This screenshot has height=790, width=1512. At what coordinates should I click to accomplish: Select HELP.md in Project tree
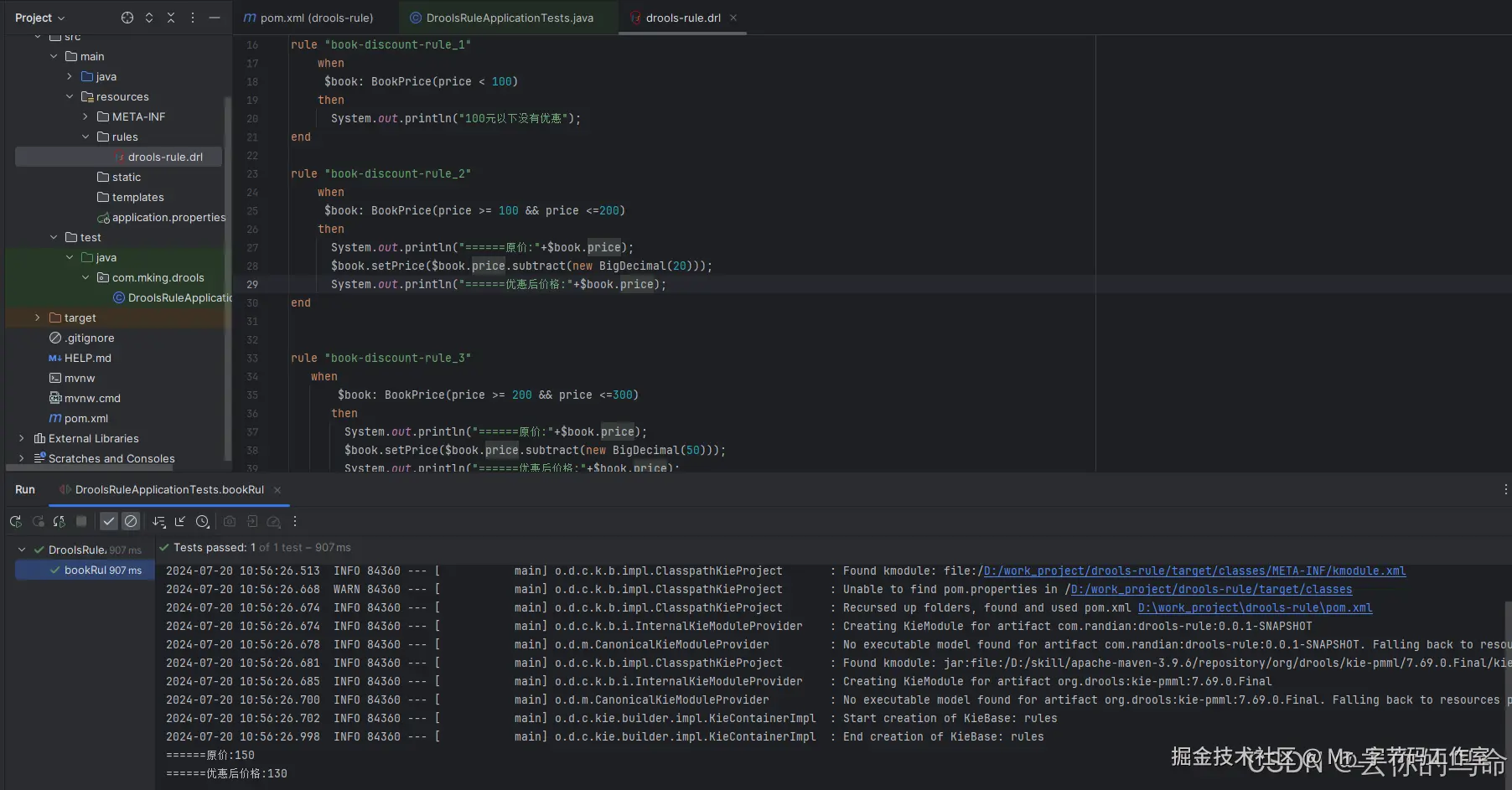pyautogui.click(x=80, y=358)
